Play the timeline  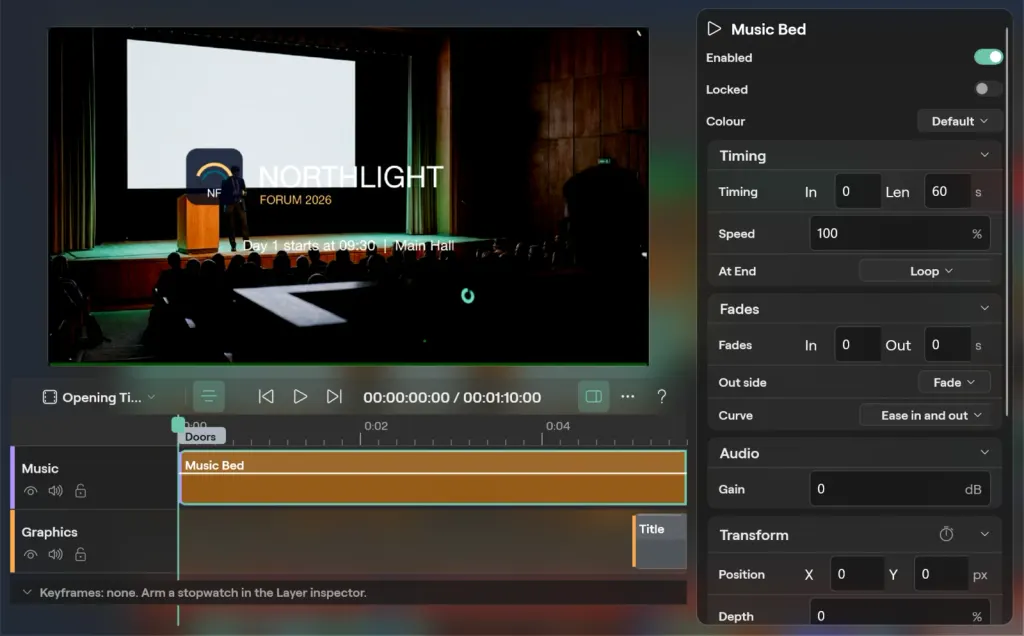(x=300, y=396)
